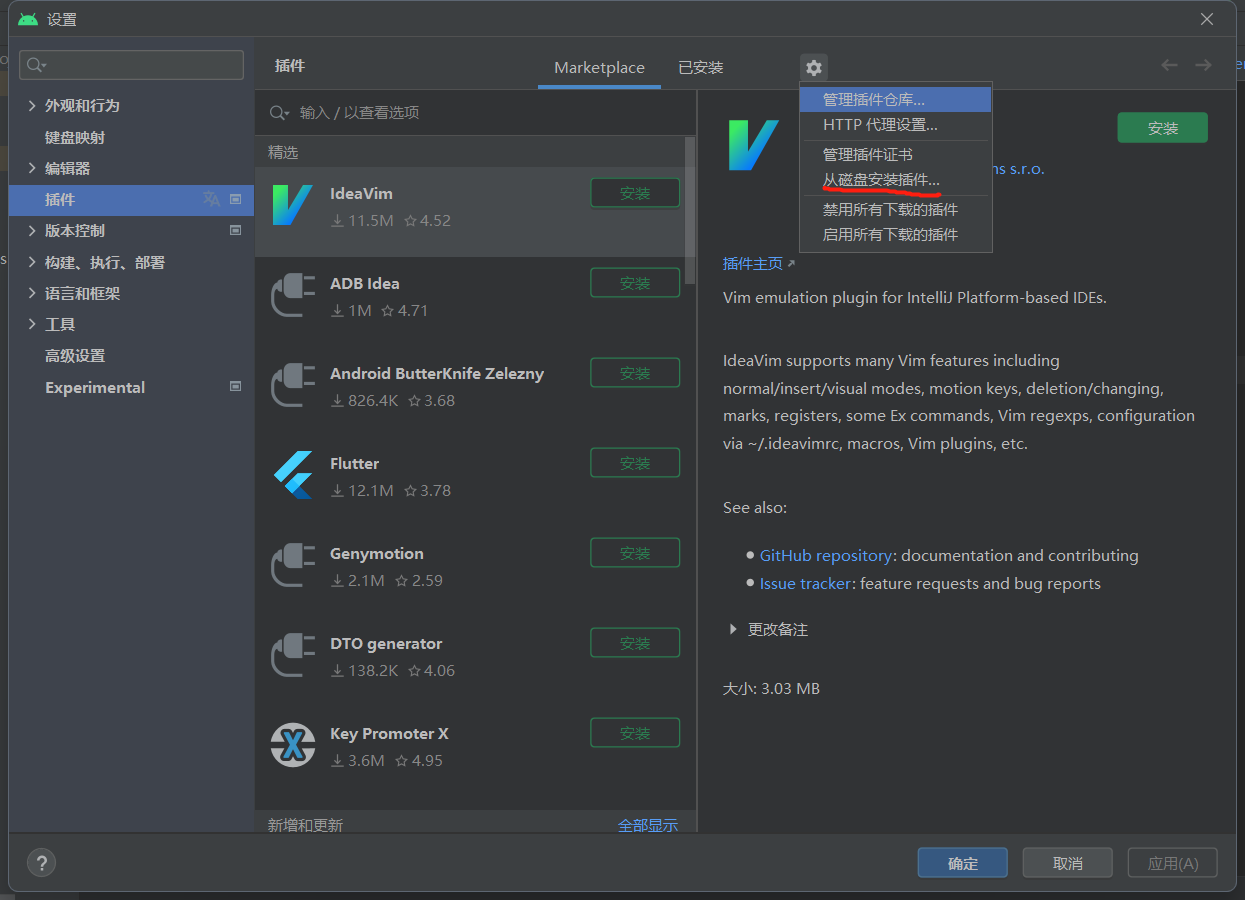Click the gear icon beside the 已安装 tab
The height and width of the screenshot is (900, 1245).
(x=814, y=68)
